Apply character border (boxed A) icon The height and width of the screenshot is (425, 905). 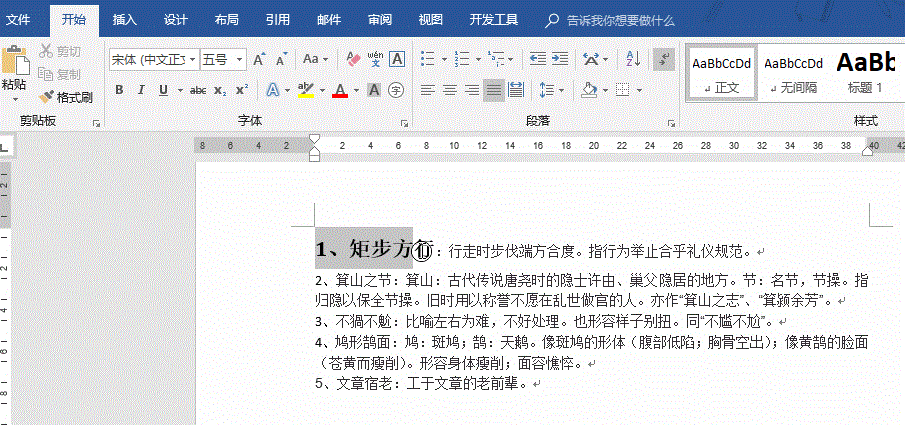397,59
